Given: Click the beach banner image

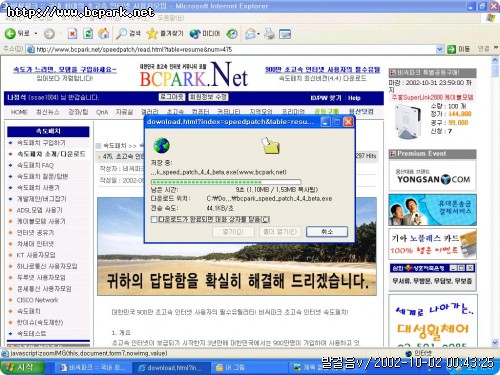Looking at the screenshot, I should tap(237, 246).
